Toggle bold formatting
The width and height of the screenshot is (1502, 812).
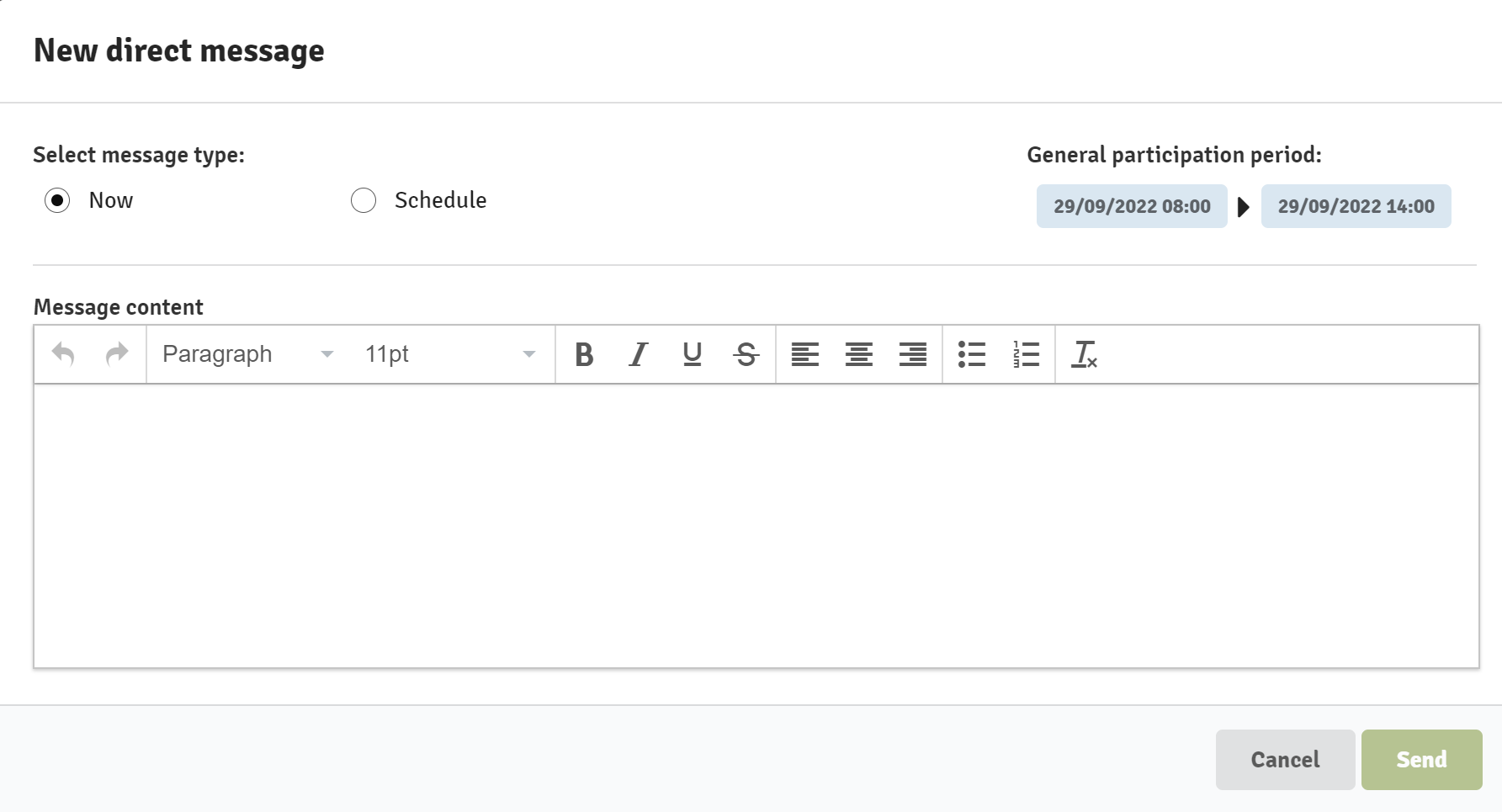584,354
